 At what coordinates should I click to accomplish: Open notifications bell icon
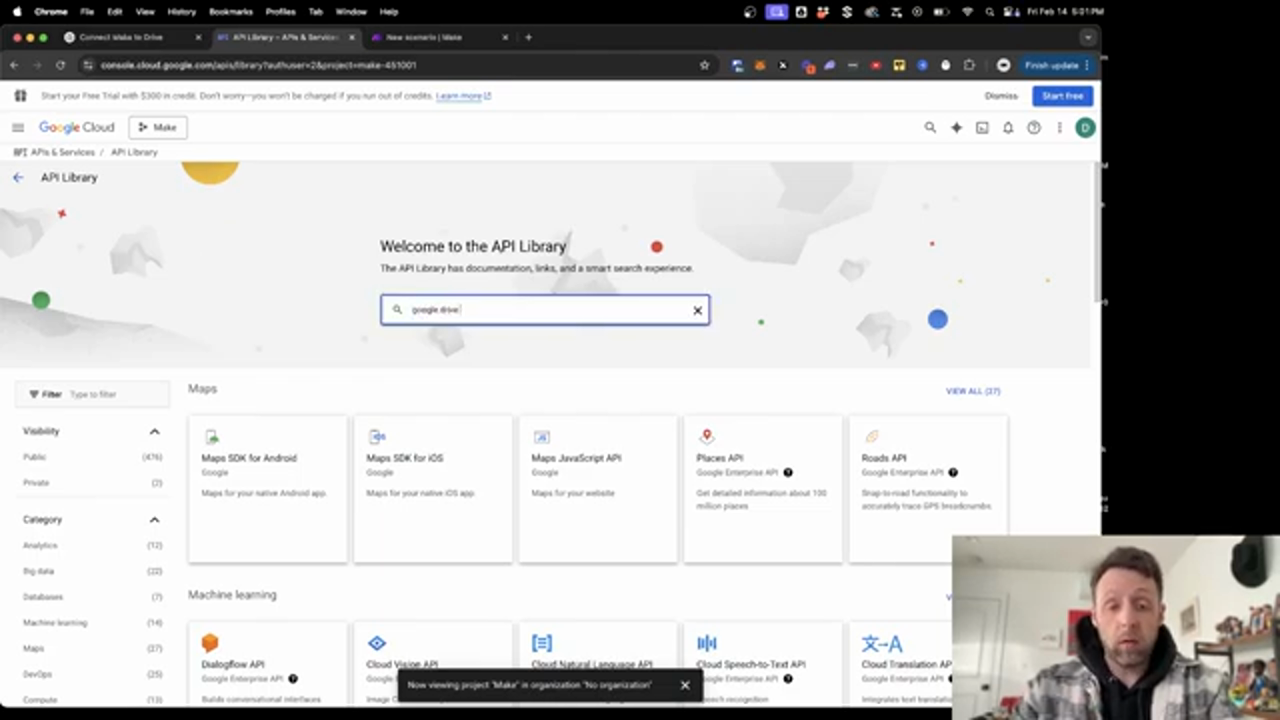[x=1008, y=127]
